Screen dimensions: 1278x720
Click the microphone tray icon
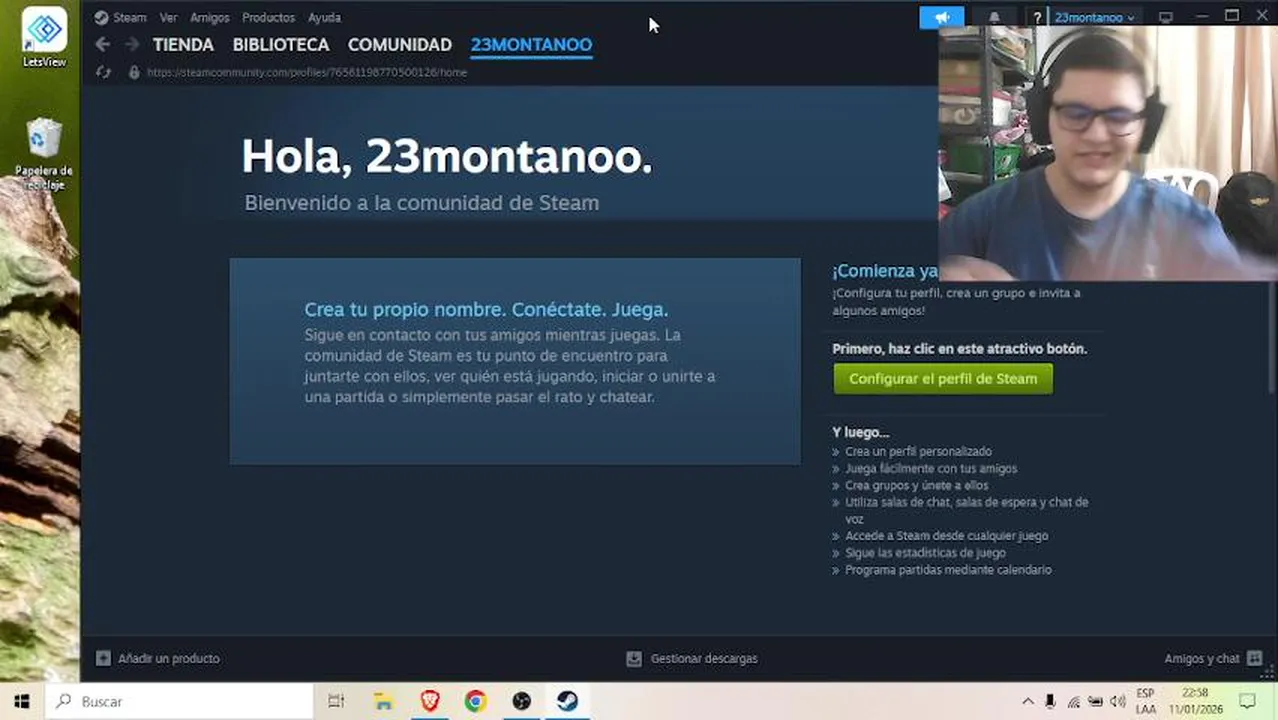pyautogui.click(x=1051, y=702)
